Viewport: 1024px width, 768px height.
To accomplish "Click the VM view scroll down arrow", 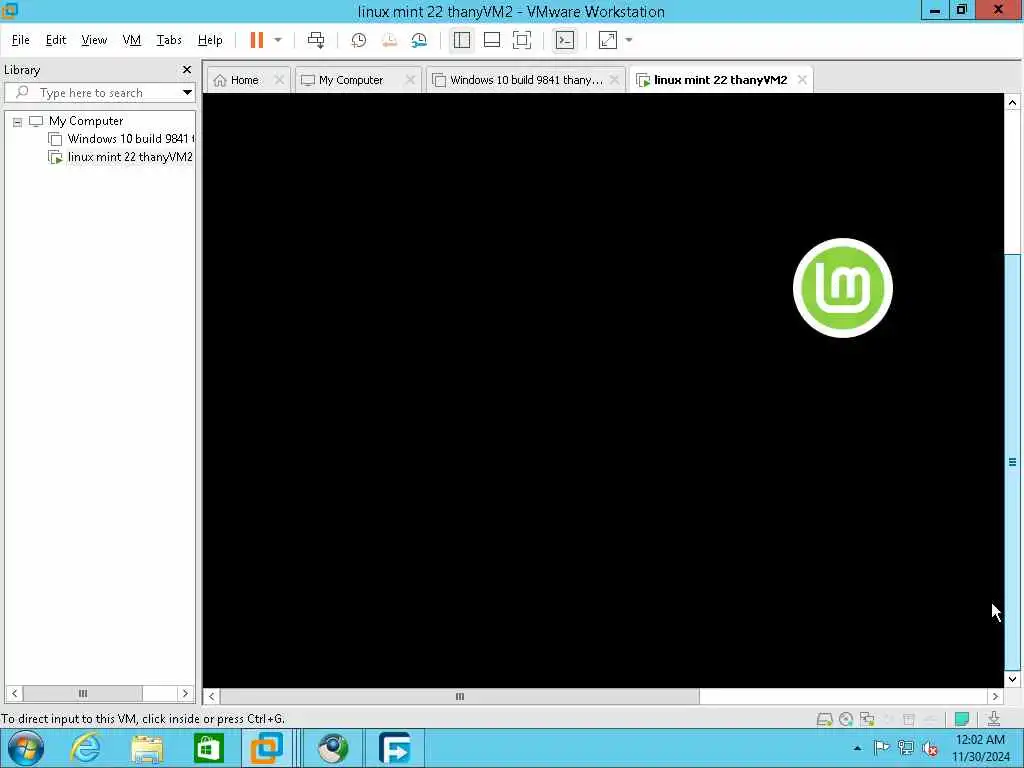I will (x=1012, y=679).
